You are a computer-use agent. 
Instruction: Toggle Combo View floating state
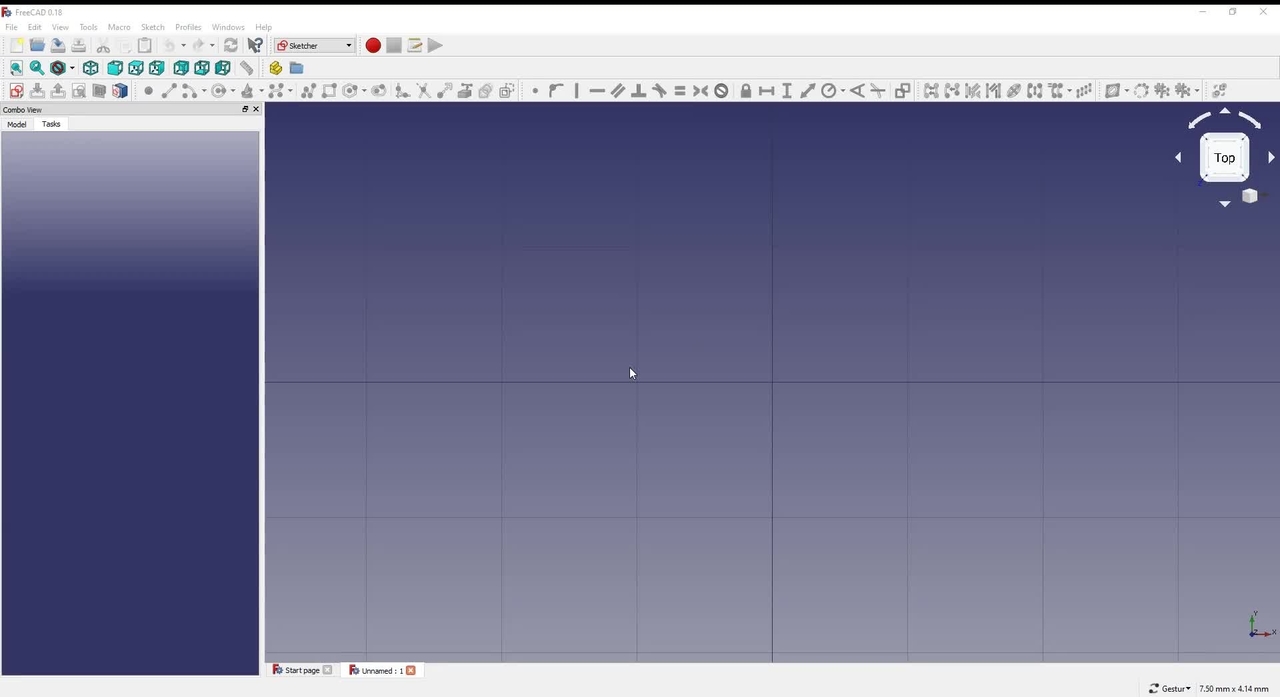pos(245,109)
